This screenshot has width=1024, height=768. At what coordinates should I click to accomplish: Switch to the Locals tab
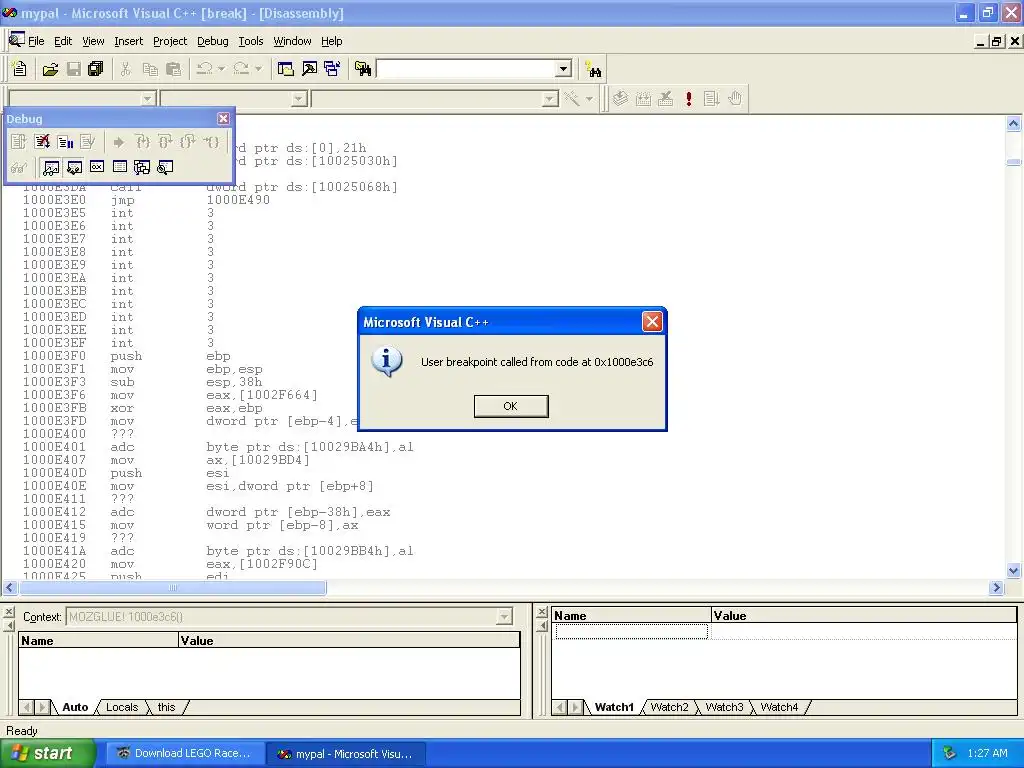click(x=121, y=707)
